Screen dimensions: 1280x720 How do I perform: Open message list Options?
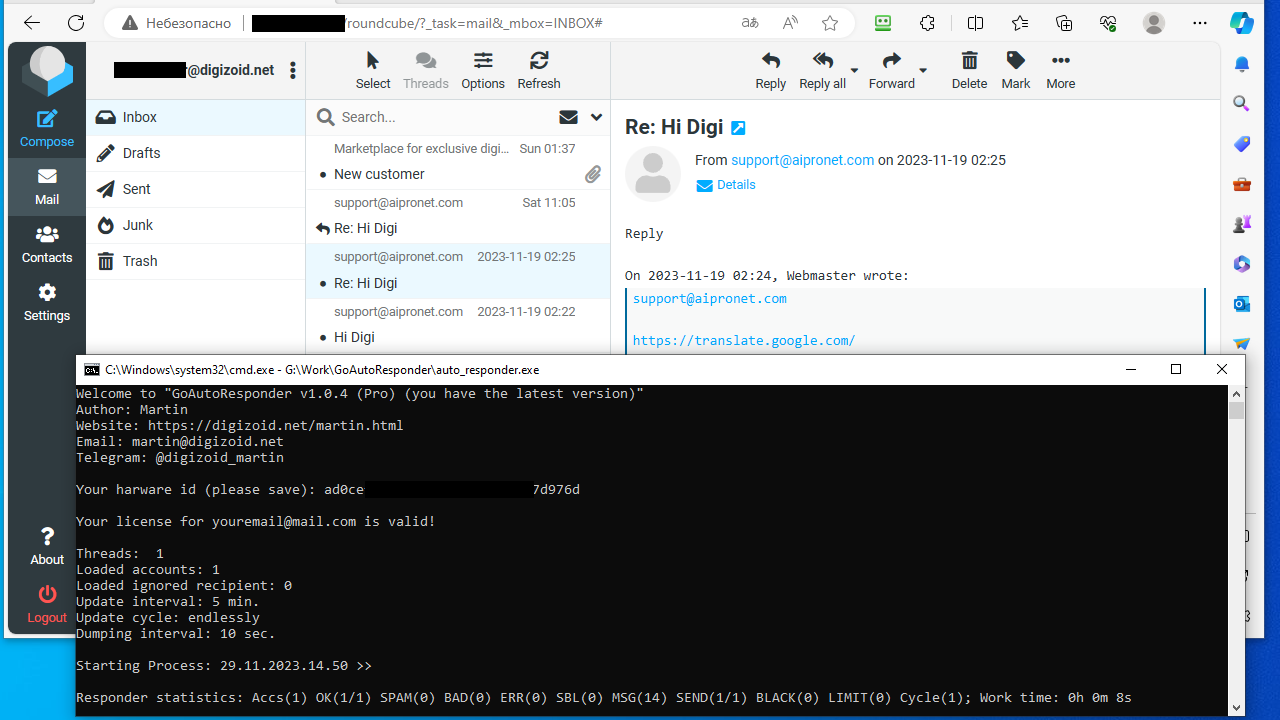pyautogui.click(x=482, y=70)
